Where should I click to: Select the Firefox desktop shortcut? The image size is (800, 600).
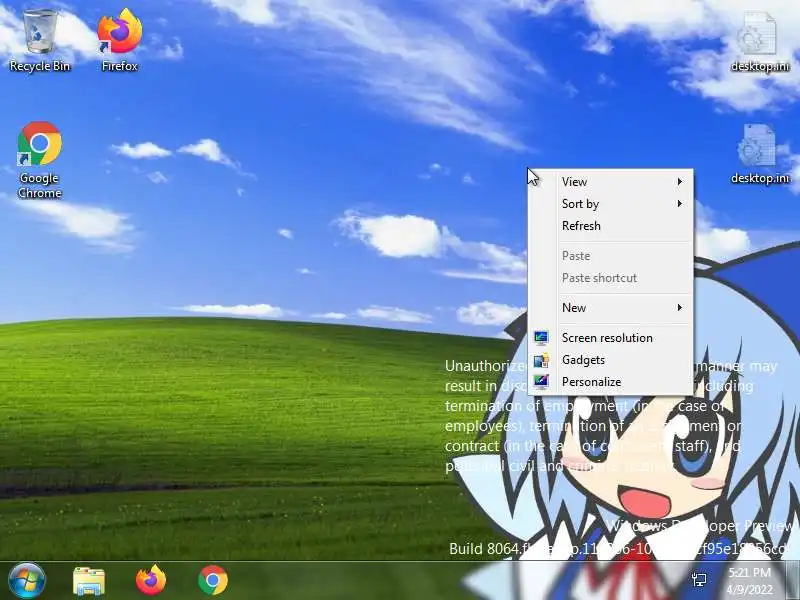pyautogui.click(x=119, y=40)
